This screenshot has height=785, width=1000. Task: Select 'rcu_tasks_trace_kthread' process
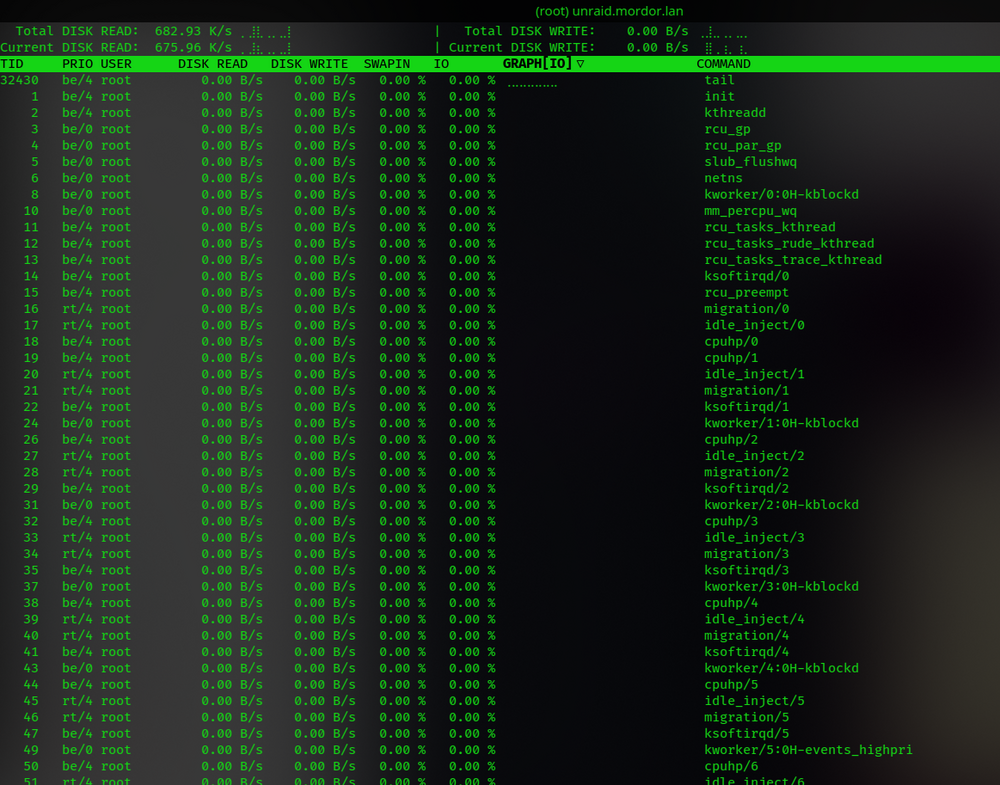coord(793,260)
